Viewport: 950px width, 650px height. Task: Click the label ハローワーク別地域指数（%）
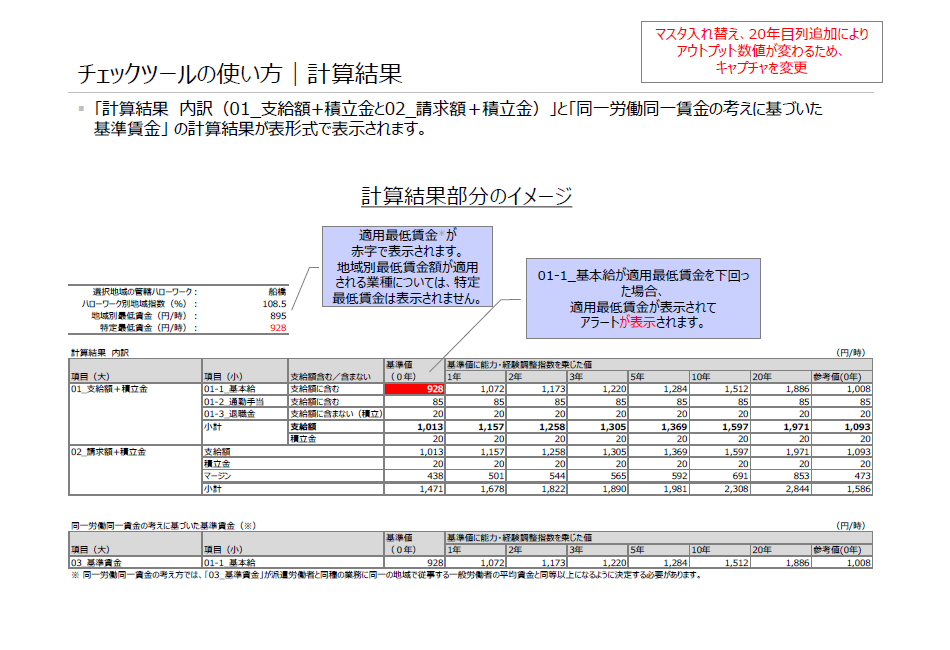click(x=140, y=303)
